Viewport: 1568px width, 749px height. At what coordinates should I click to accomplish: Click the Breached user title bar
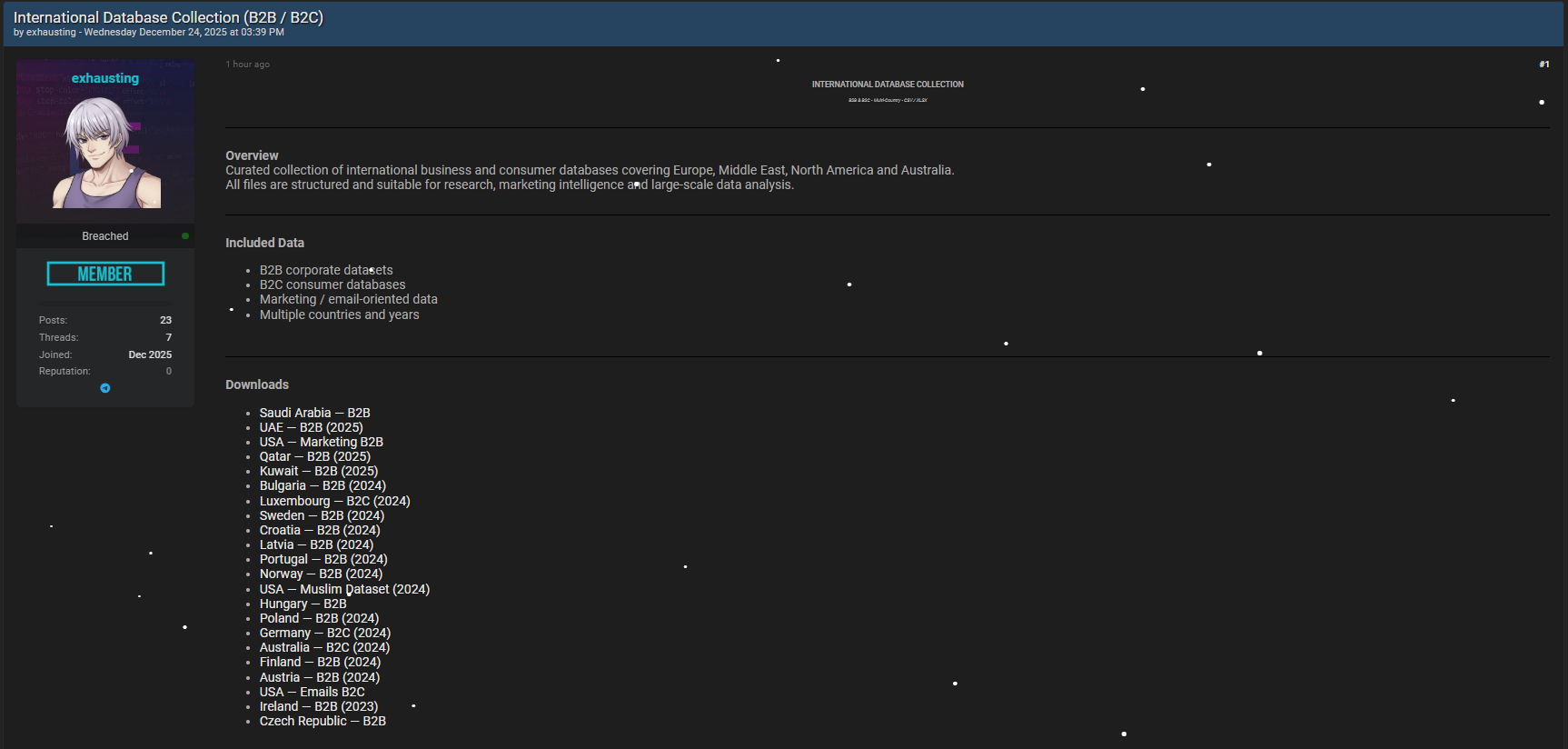[x=105, y=236]
